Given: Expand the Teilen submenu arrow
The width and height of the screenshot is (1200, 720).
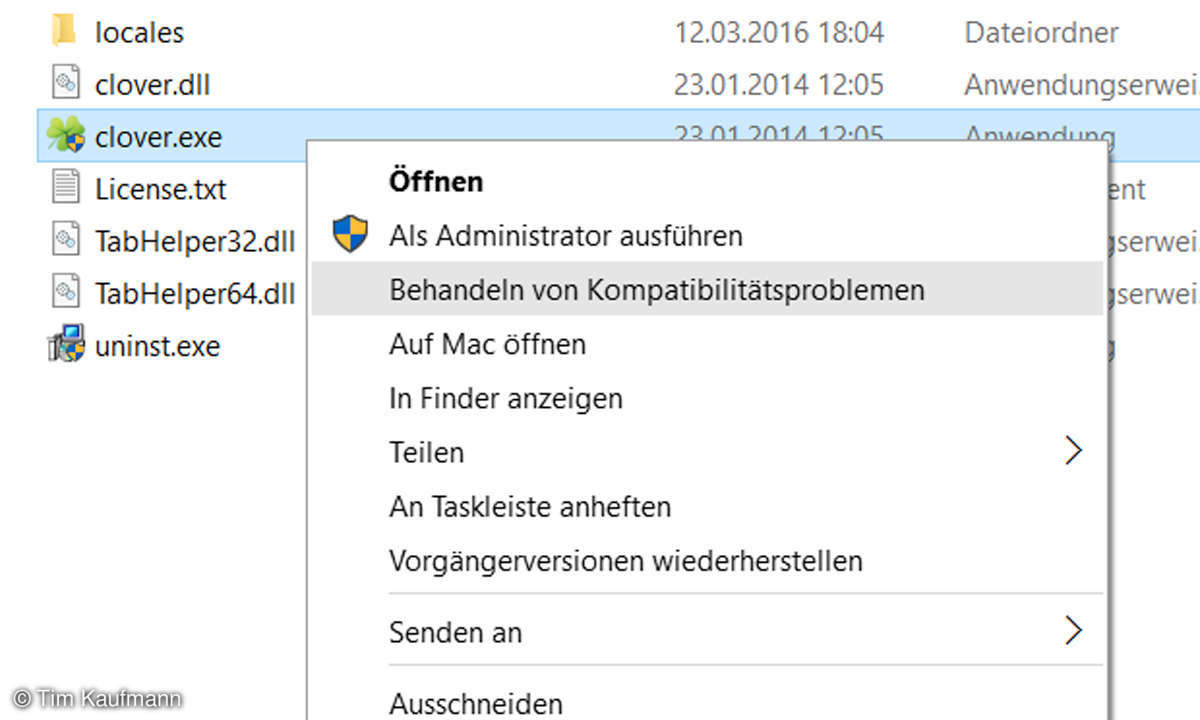Looking at the screenshot, I should (1073, 451).
